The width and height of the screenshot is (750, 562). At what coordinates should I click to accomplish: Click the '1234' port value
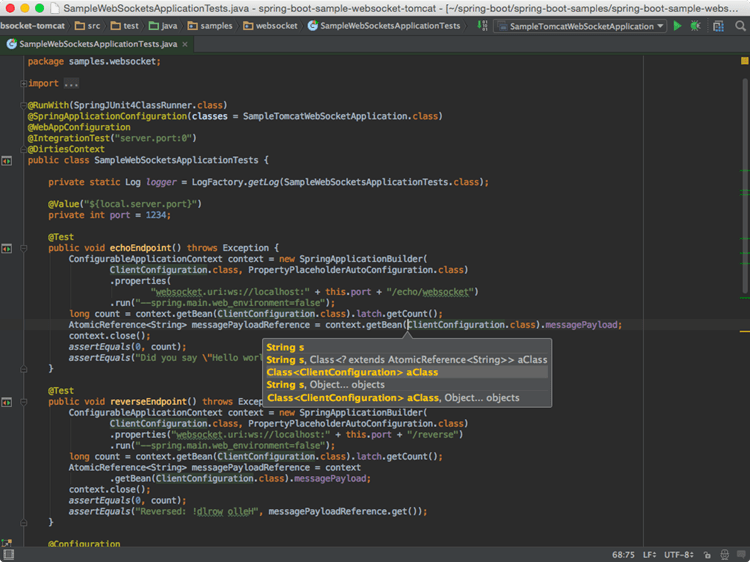156,215
